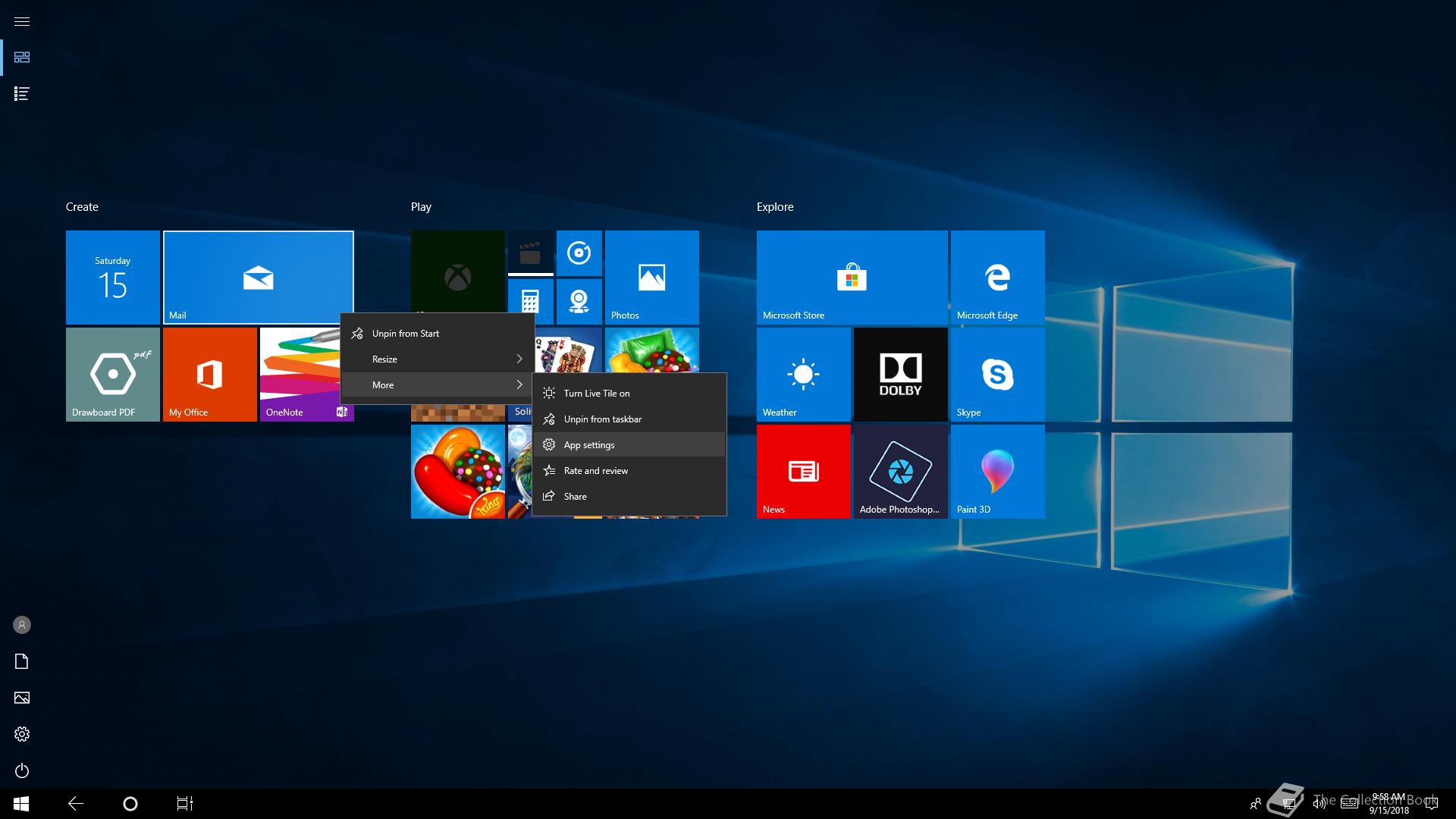Viewport: 1456px width, 819px height.
Task: Click Share in the submenu
Action: [x=629, y=497]
